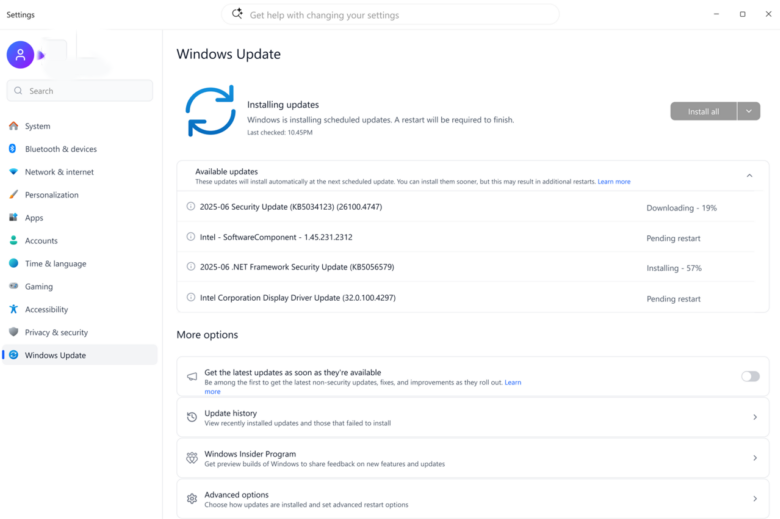Click the Accessibility figure icon in sidebar
Viewport: 780px width, 519px height.
point(13,309)
